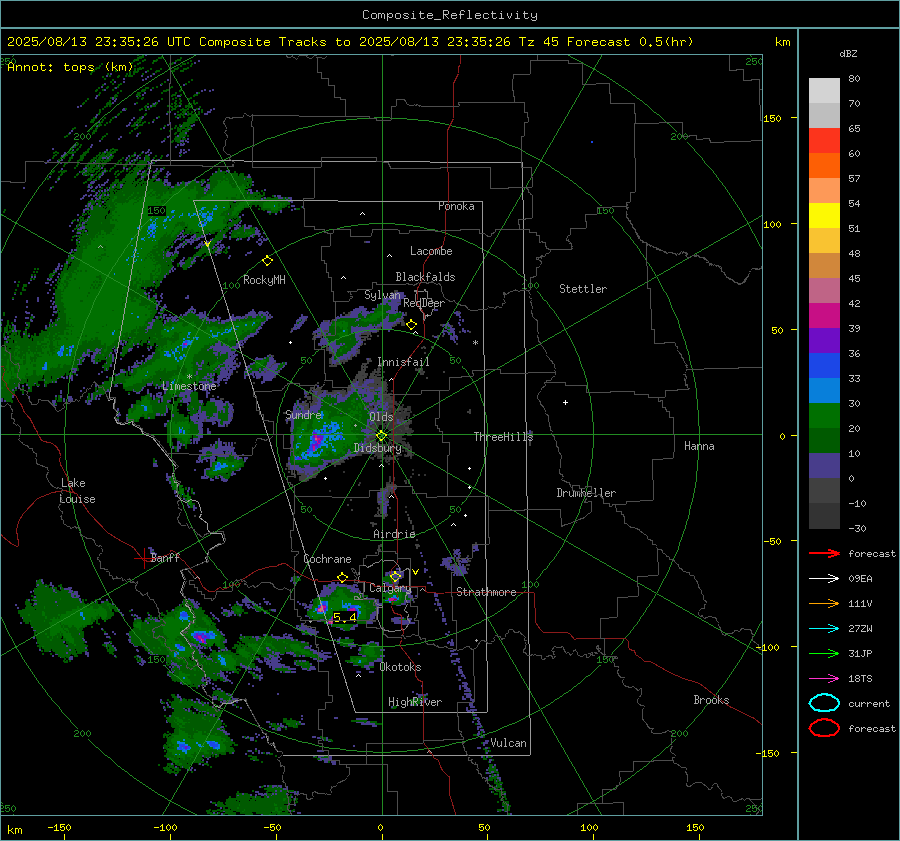Click the green 31JP track arrow
900x841 pixels.
(x=824, y=653)
